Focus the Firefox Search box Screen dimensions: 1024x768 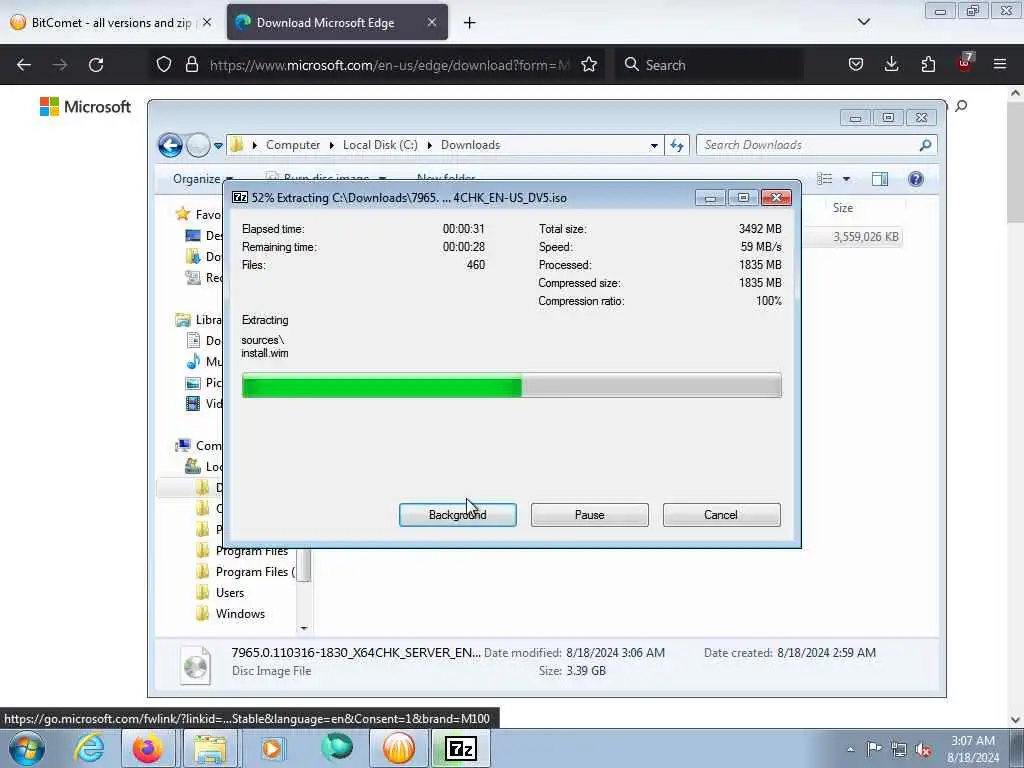pos(710,65)
